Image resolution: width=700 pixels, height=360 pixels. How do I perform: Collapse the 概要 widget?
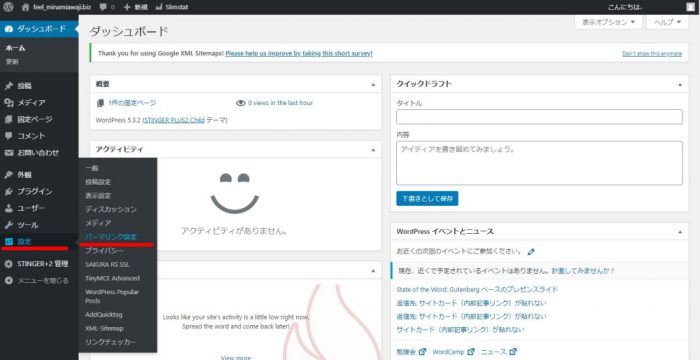coord(373,84)
